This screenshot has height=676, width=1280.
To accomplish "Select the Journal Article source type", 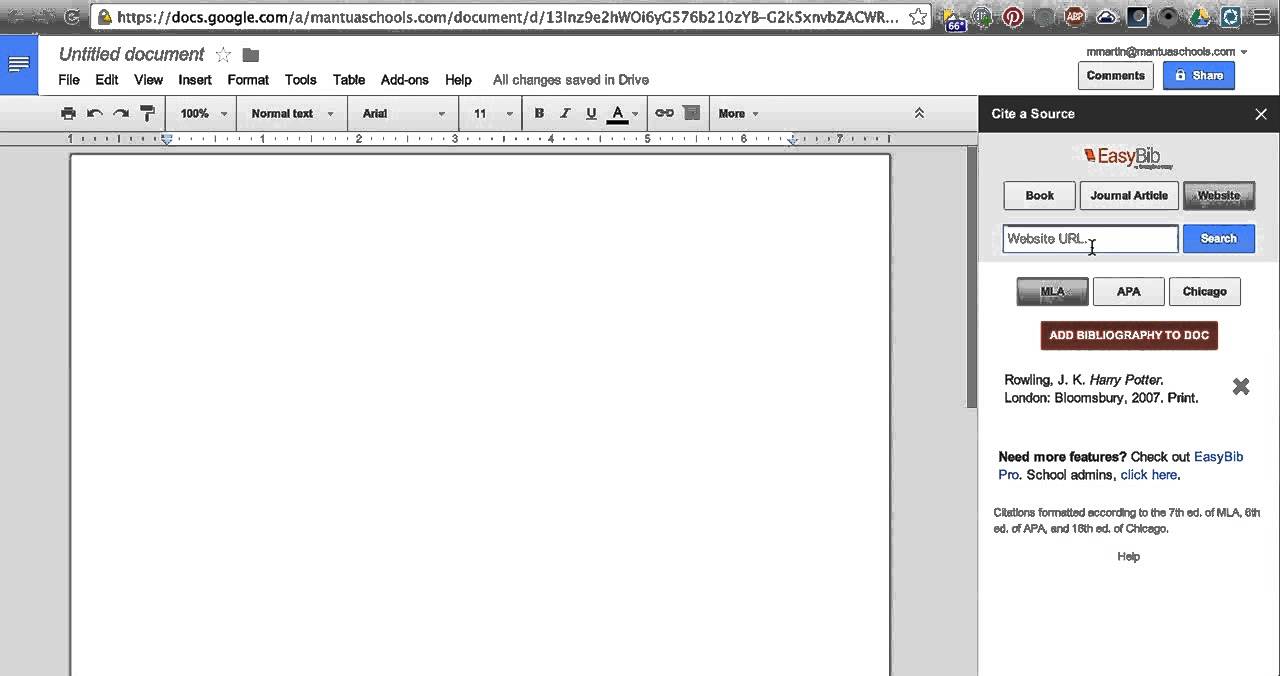I will click(1129, 196).
